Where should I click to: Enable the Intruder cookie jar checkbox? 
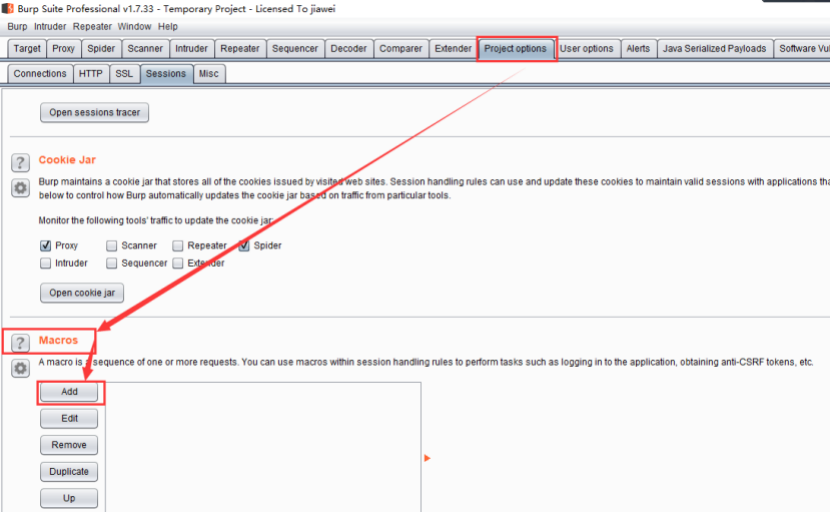point(46,263)
